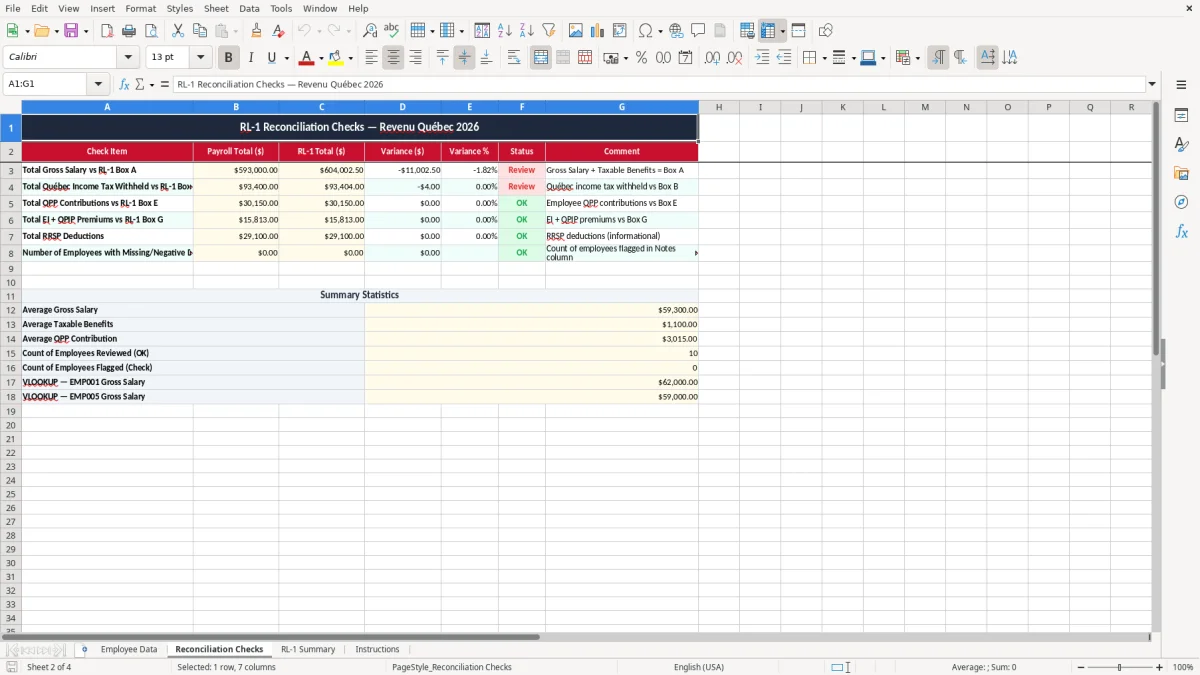Insert hyperlink icon
1200x675 pixels.
tap(676, 31)
